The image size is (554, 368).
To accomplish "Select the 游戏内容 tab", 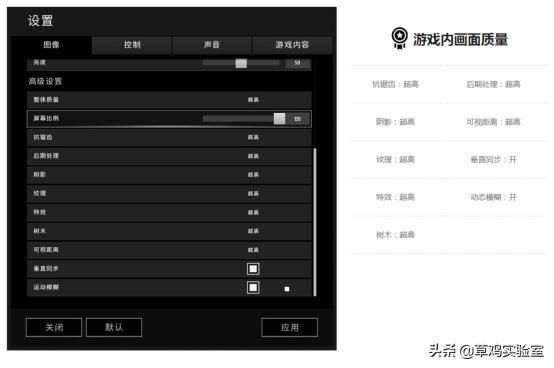I will [292, 45].
